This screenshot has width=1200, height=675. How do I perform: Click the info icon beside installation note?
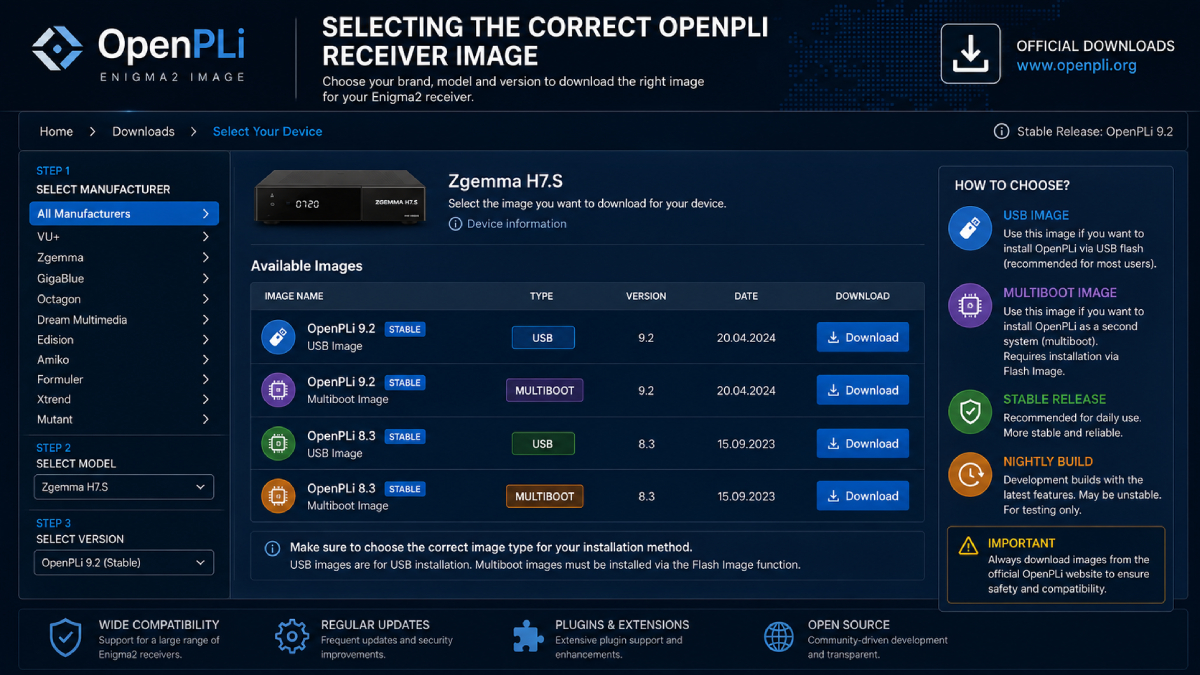(x=272, y=548)
